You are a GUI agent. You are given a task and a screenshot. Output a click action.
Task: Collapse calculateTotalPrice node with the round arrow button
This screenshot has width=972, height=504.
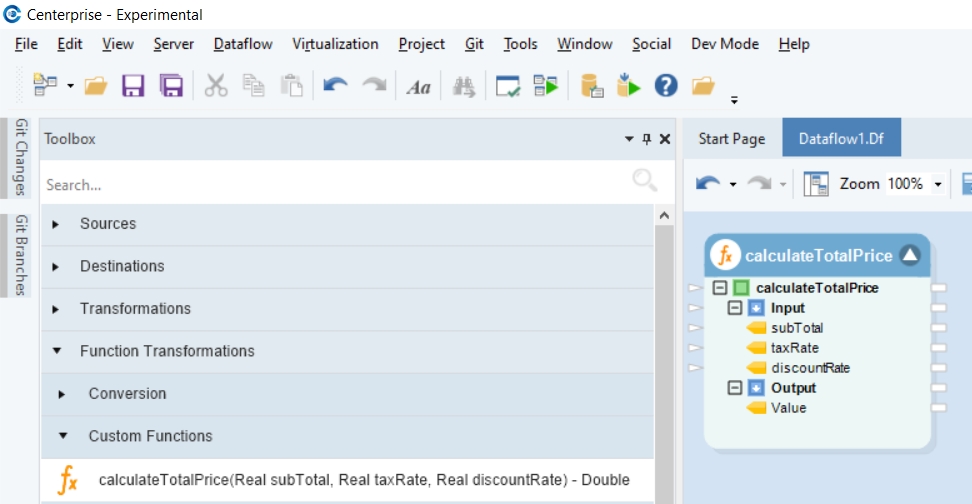coord(909,255)
